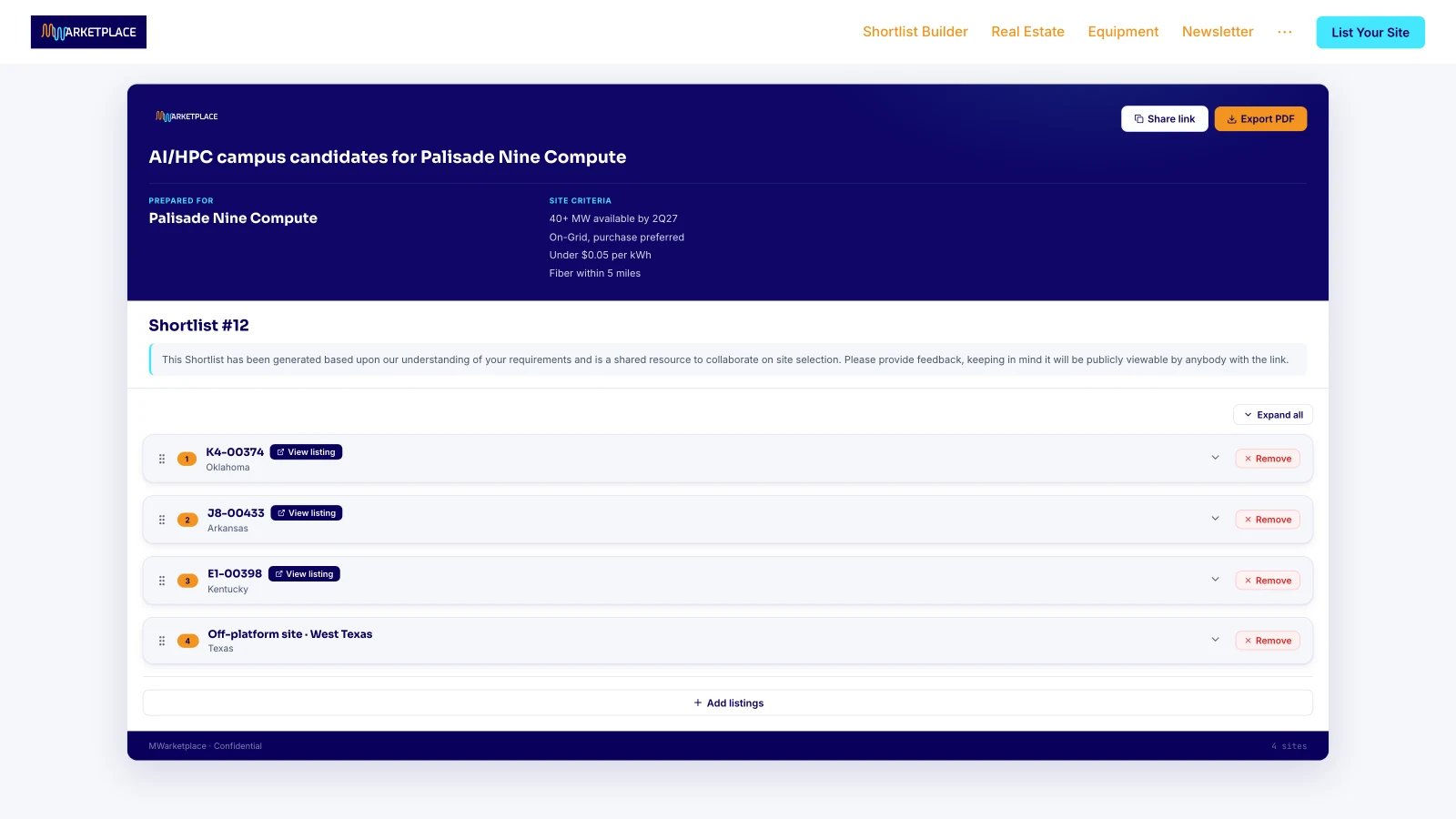The height and width of the screenshot is (819, 1456).
Task: Copy the share link for this shortlist
Action: [1164, 119]
